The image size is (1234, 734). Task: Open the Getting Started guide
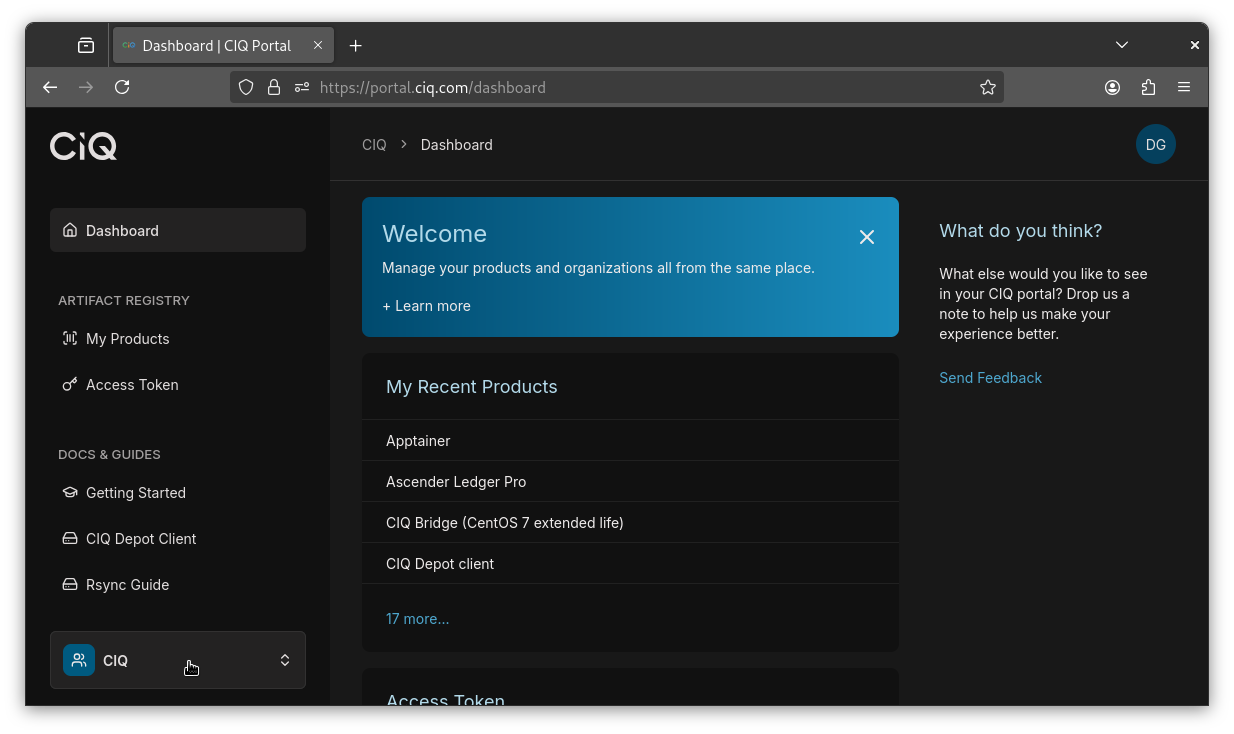(135, 493)
